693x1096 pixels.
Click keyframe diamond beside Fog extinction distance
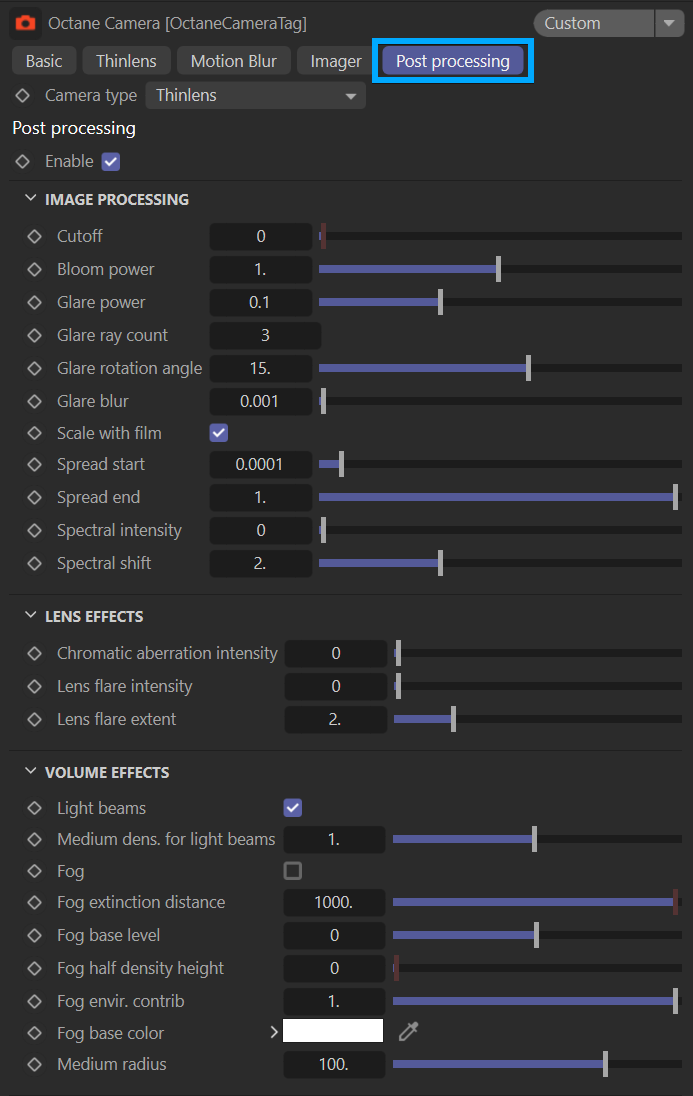coord(35,903)
